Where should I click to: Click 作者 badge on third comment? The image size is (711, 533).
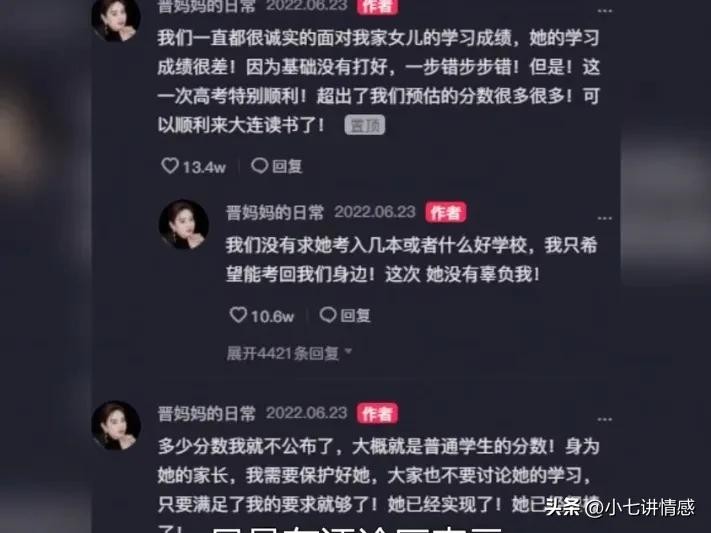377,414
